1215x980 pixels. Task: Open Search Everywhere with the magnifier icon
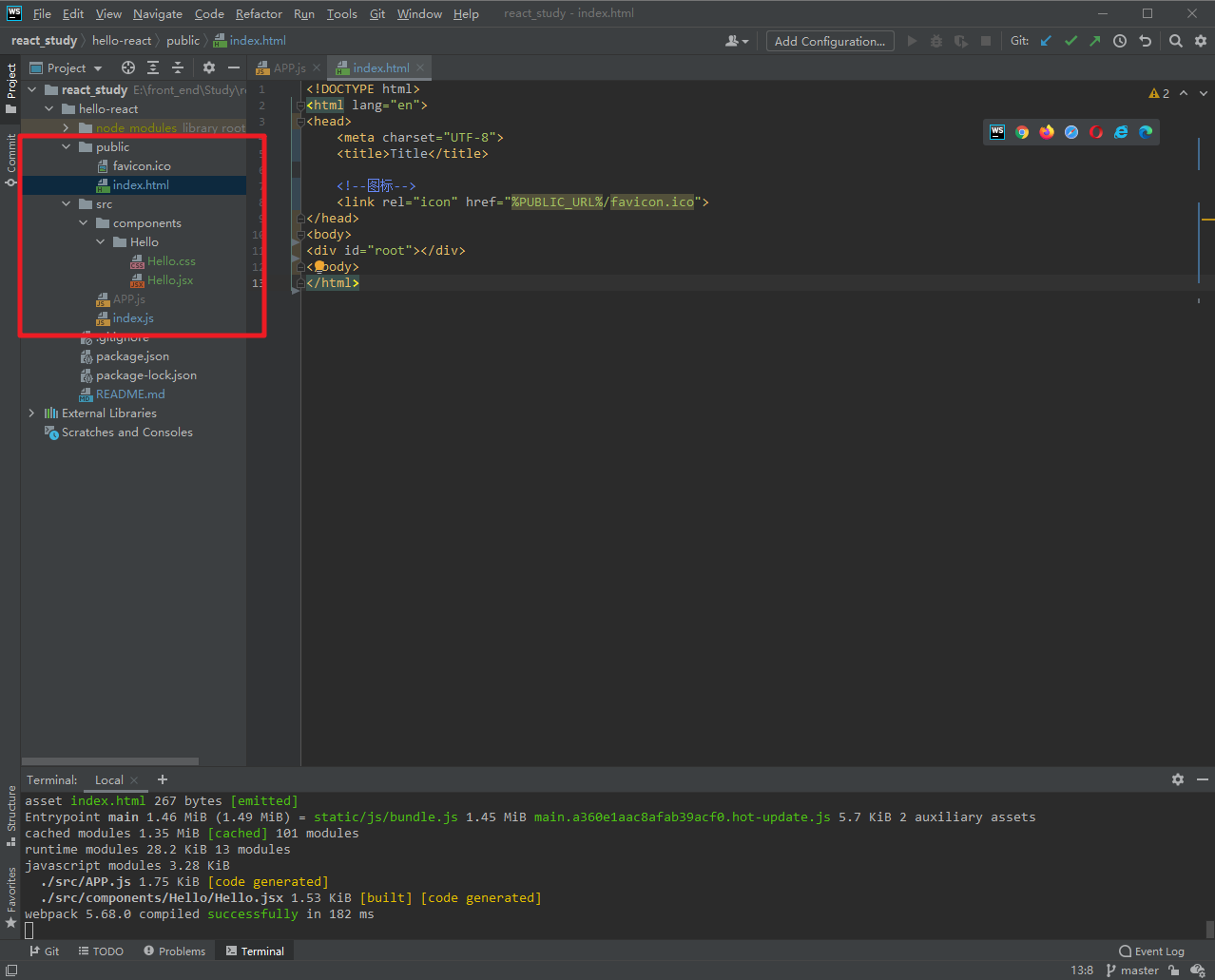click(1175, 41)
